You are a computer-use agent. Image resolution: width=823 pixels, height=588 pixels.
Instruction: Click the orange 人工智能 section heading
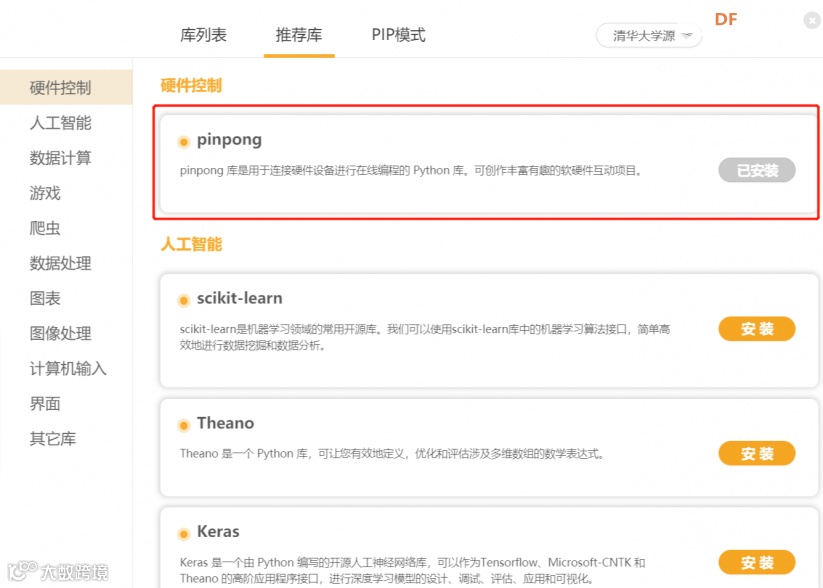tap(191, 244)
